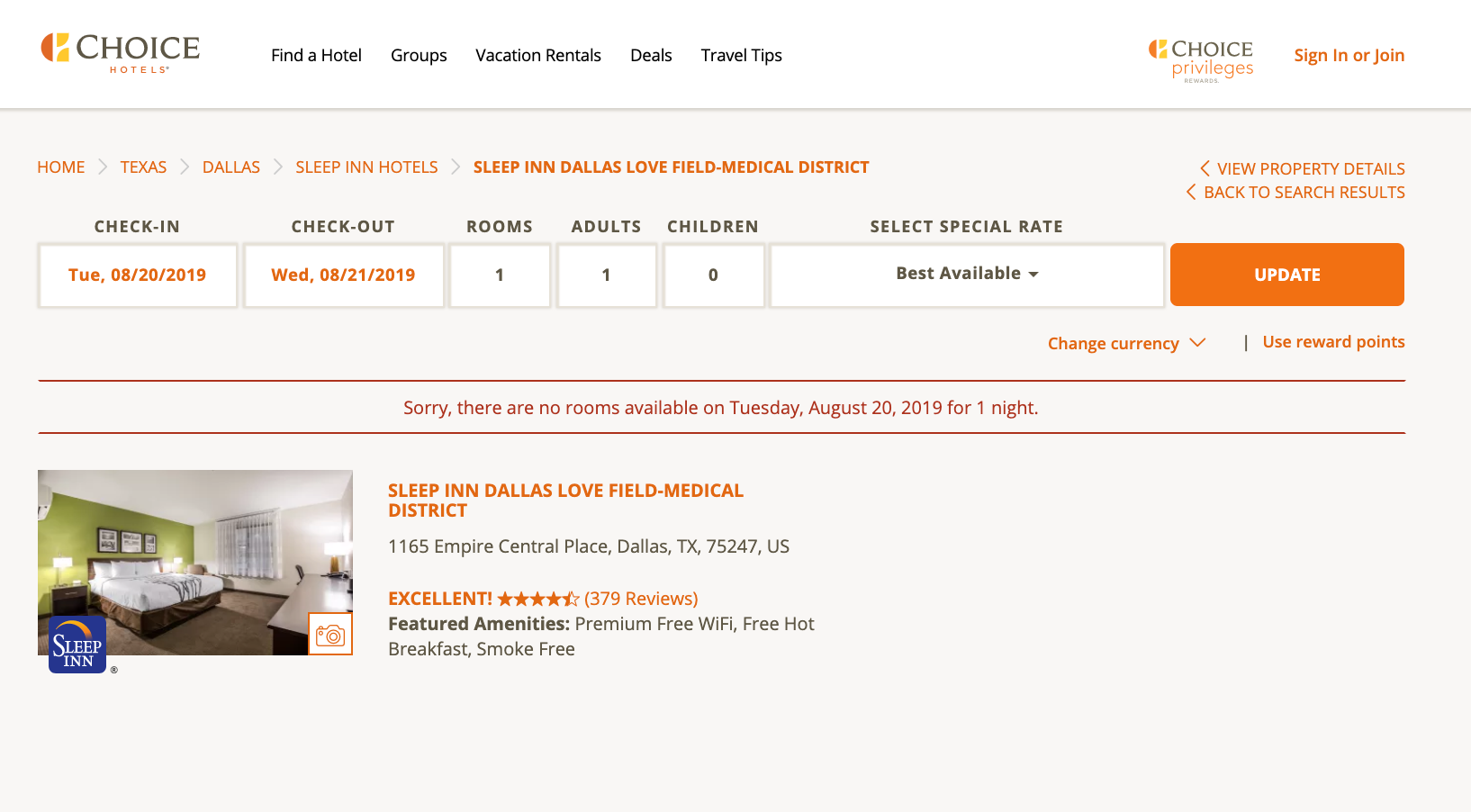Click the Sleep Inn brand badge

(77, 645)
